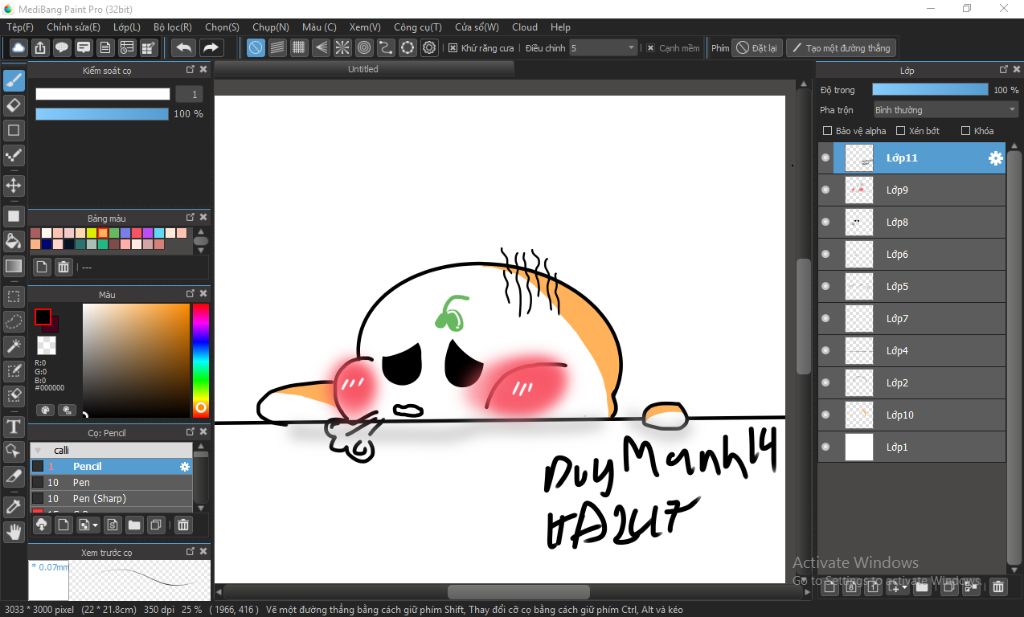The image size is (1024, 617).
Task: Click Tạo một đường thẳng button
Action: [840, 47]
